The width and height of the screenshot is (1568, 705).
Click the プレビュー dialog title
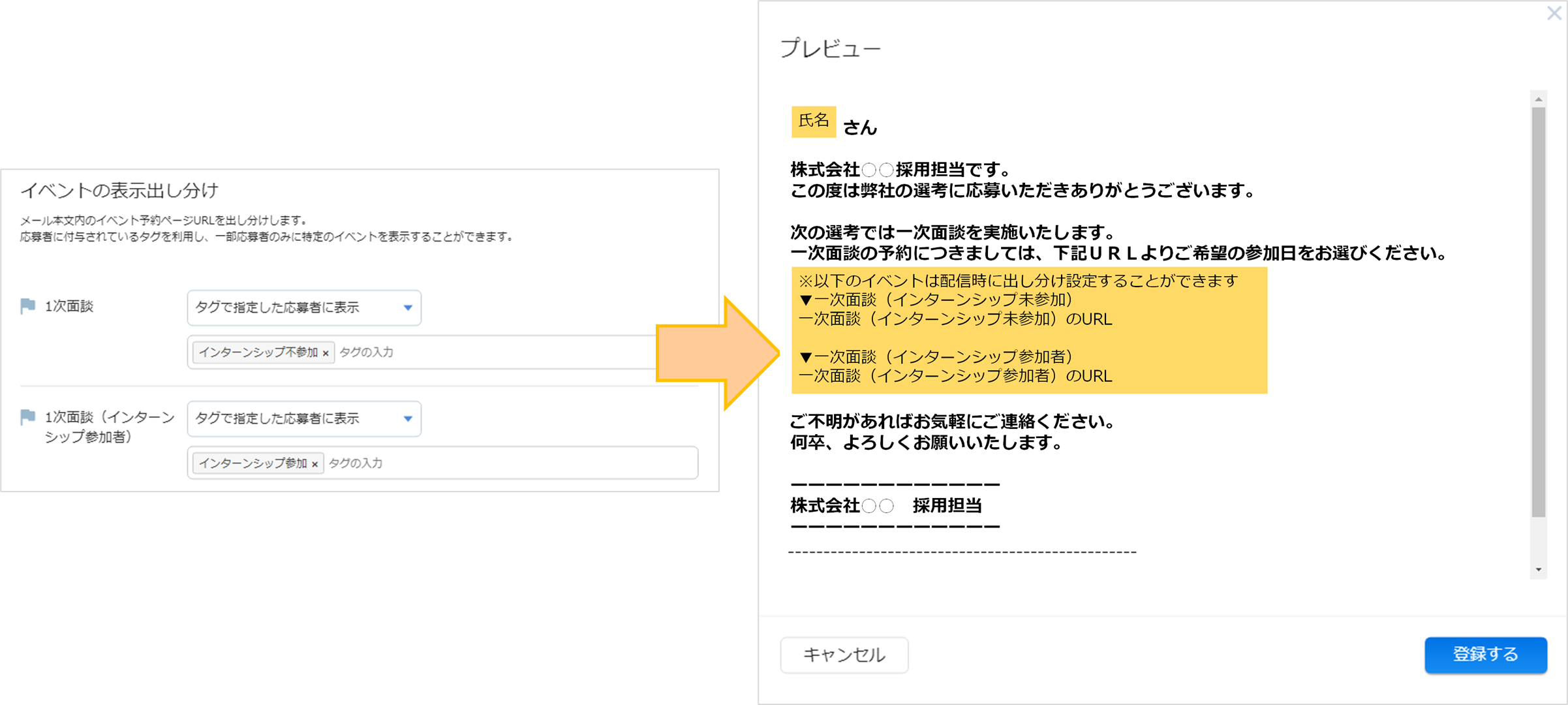pos(831,48)
